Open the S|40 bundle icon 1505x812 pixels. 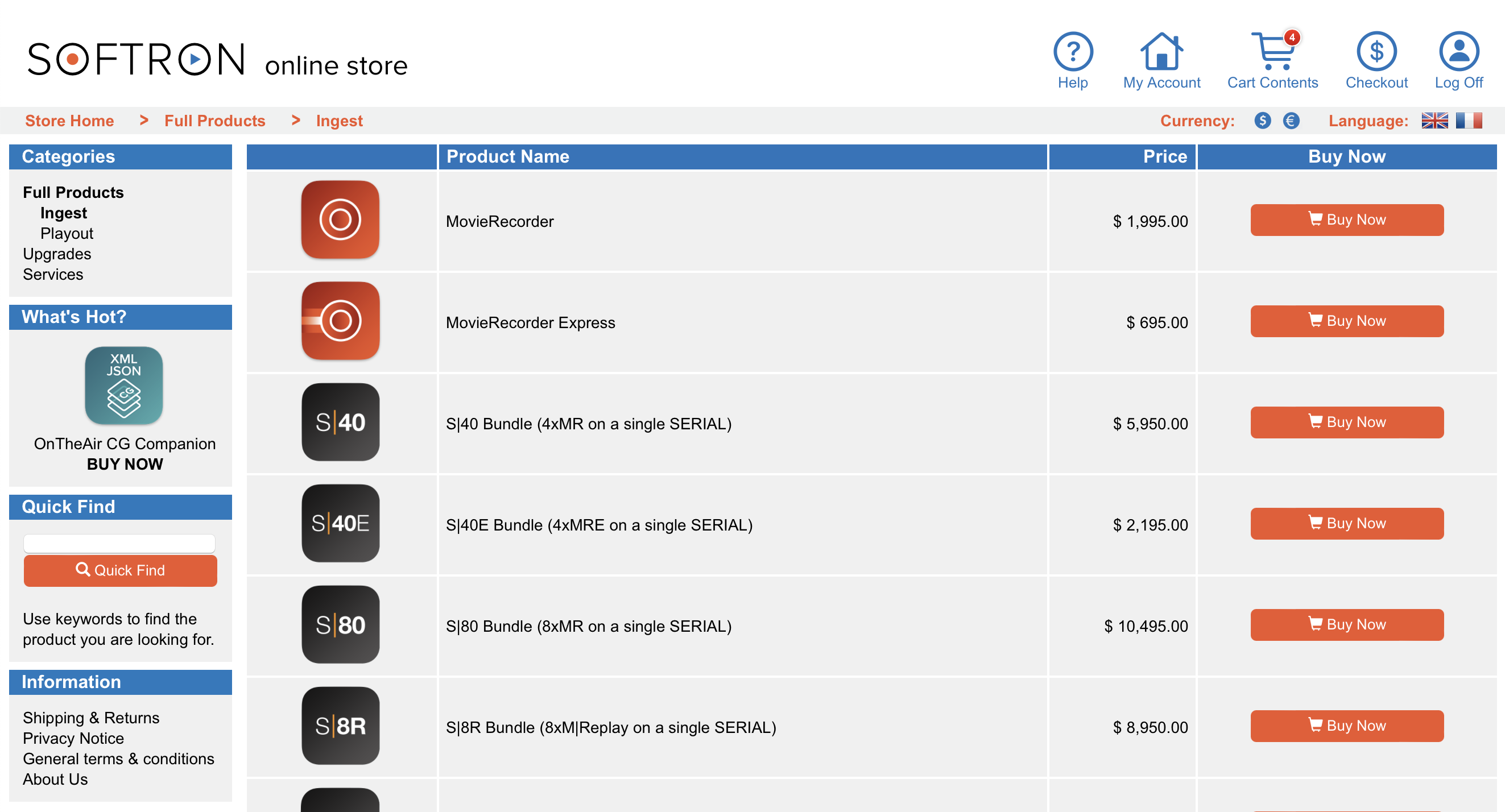340,422
